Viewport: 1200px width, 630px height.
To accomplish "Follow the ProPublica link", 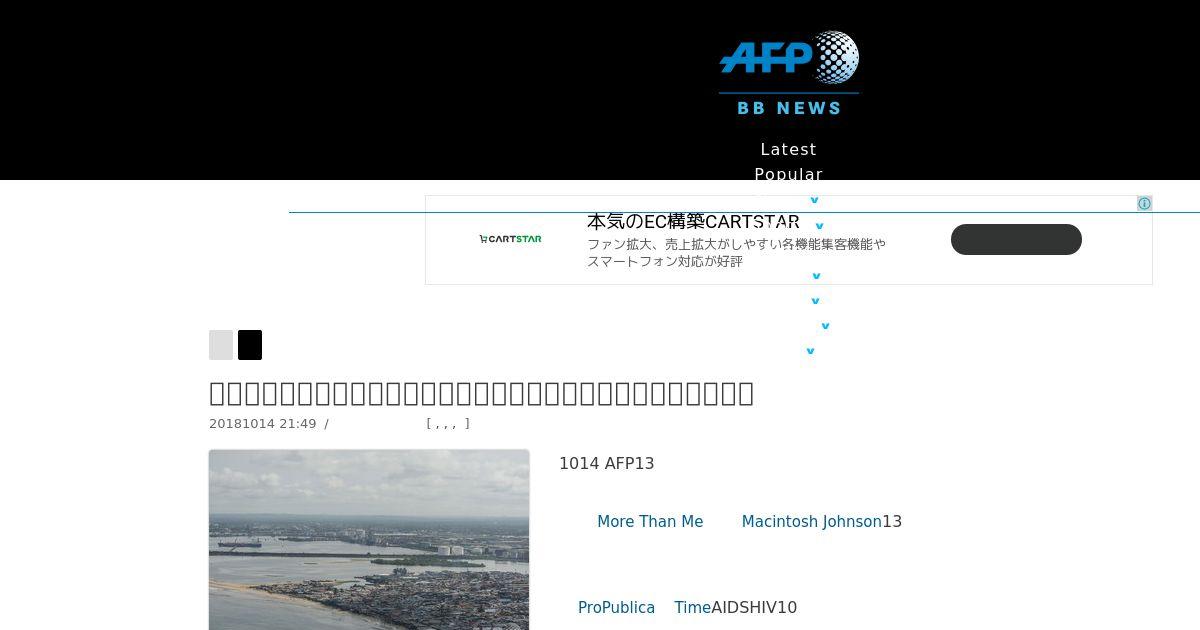I will click(x=616, y=608).
